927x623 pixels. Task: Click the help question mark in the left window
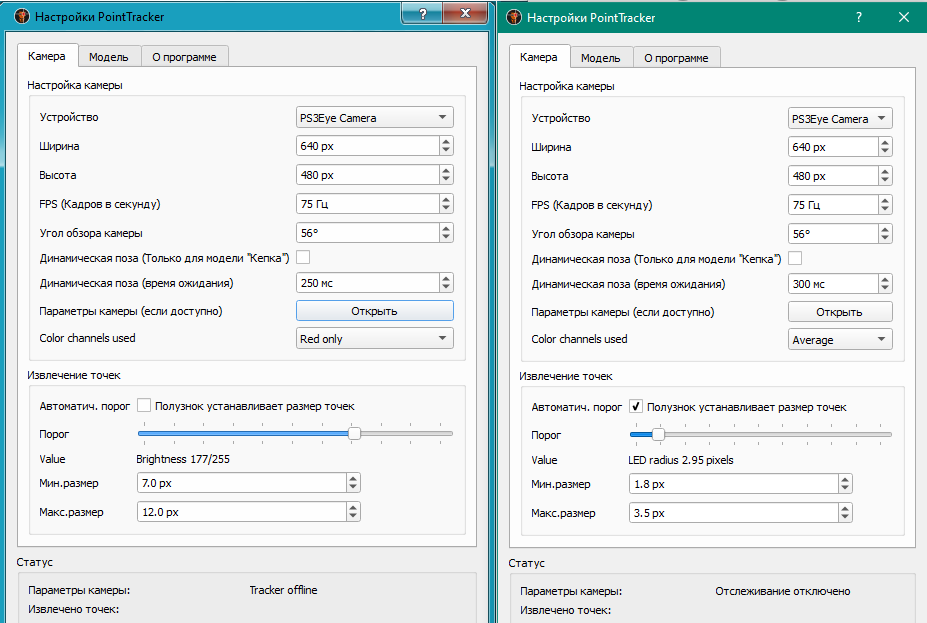(424, 14)
